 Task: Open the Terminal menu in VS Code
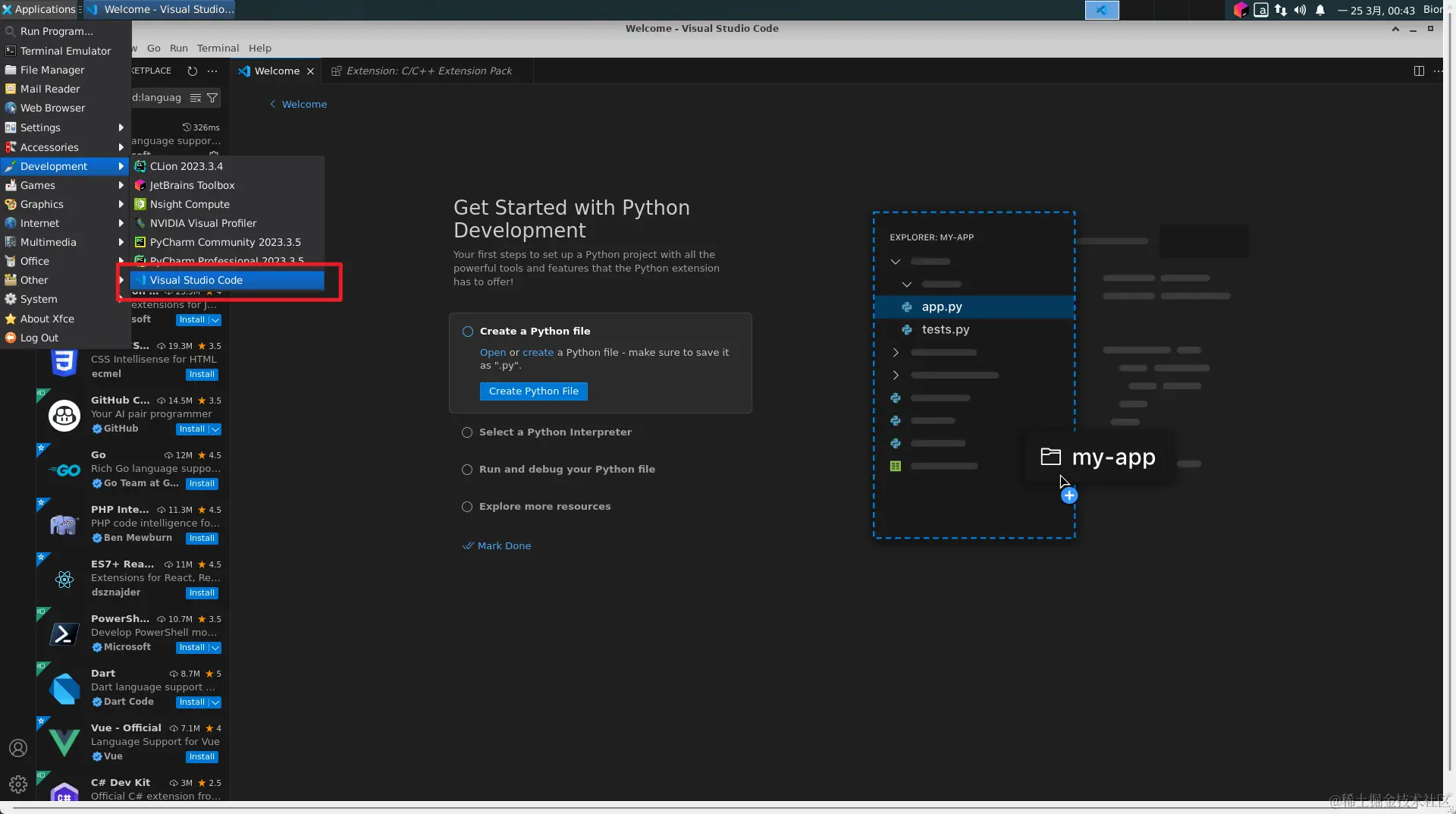pyautogui.click(x=218, y=48)
